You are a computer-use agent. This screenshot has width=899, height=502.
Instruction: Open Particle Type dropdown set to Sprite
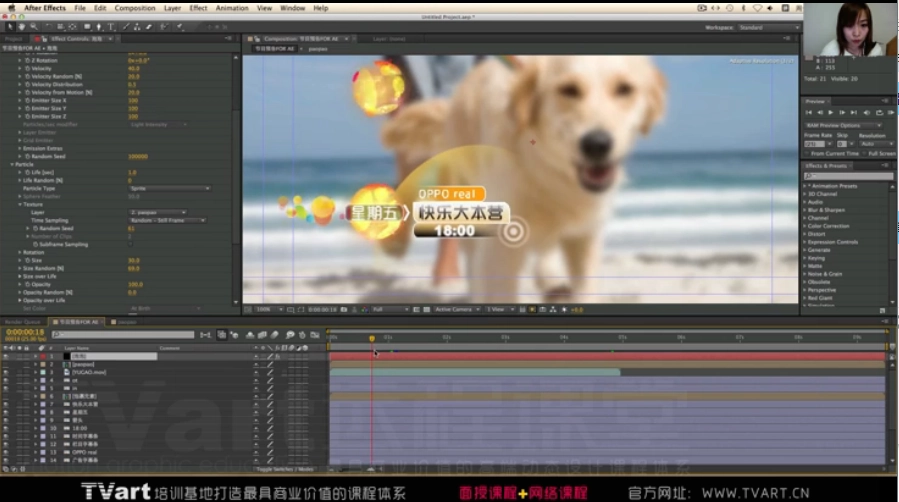170,189
